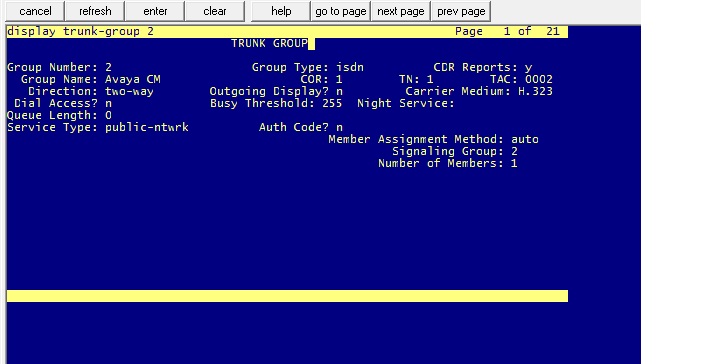Select the Group Number value 2
722x364 pixels.
pos(108,67)
